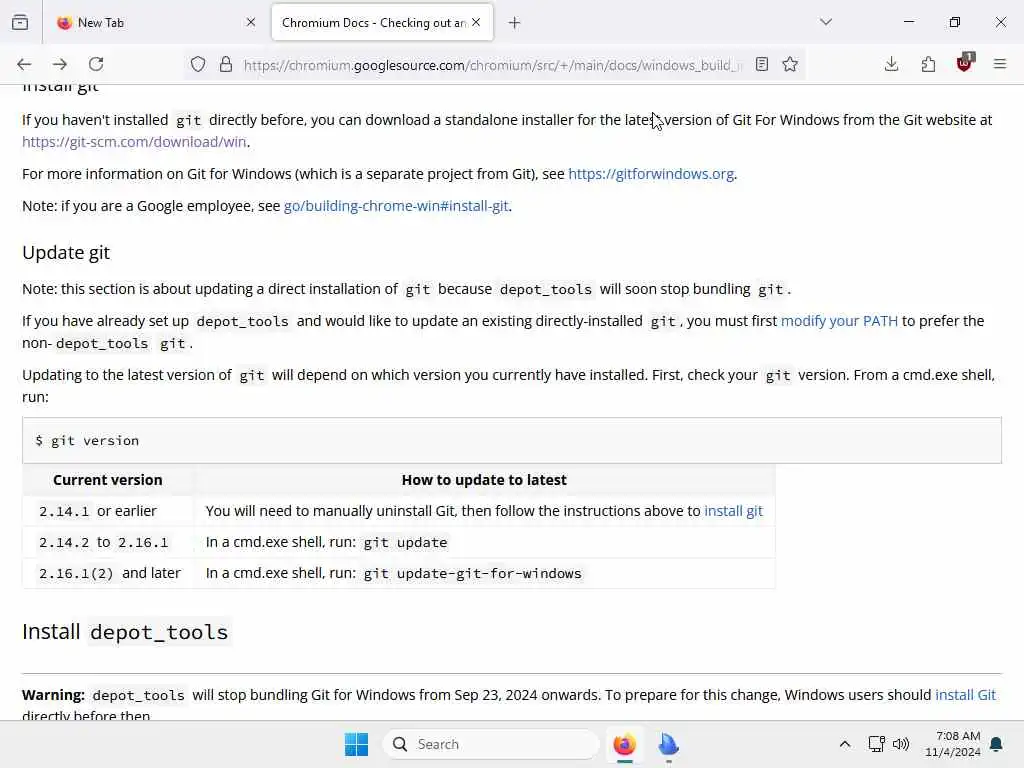The width and height of the screenshot is (1024, 768).
Task: Click the git version code block
Action: (511, 441)
